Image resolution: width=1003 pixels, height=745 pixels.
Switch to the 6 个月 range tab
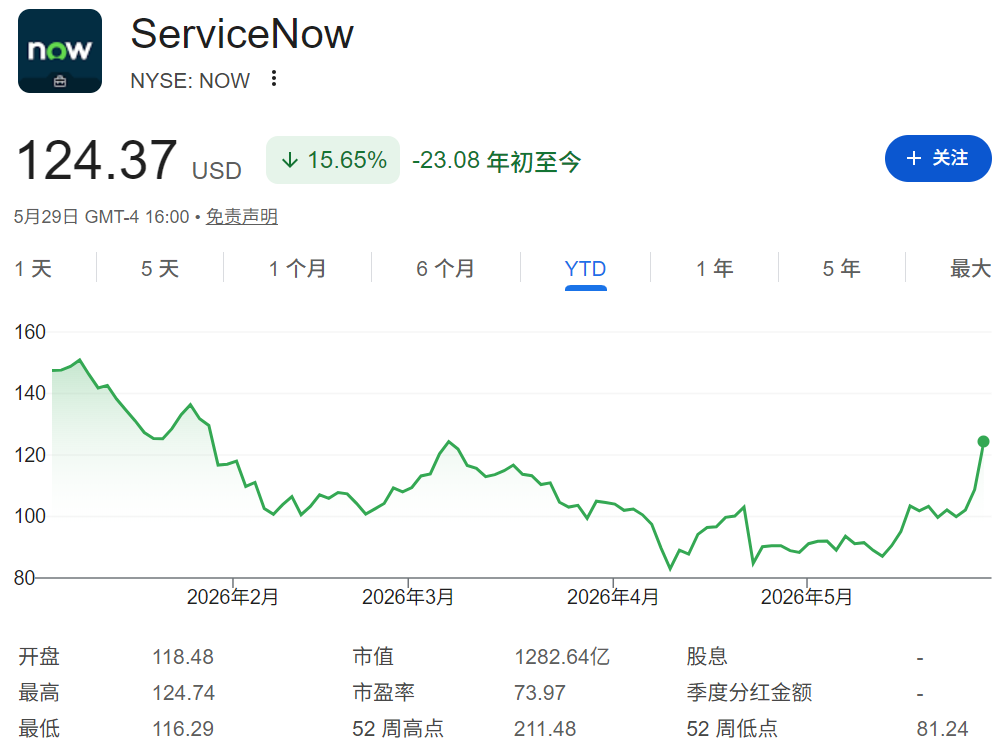tap(445, 269)
